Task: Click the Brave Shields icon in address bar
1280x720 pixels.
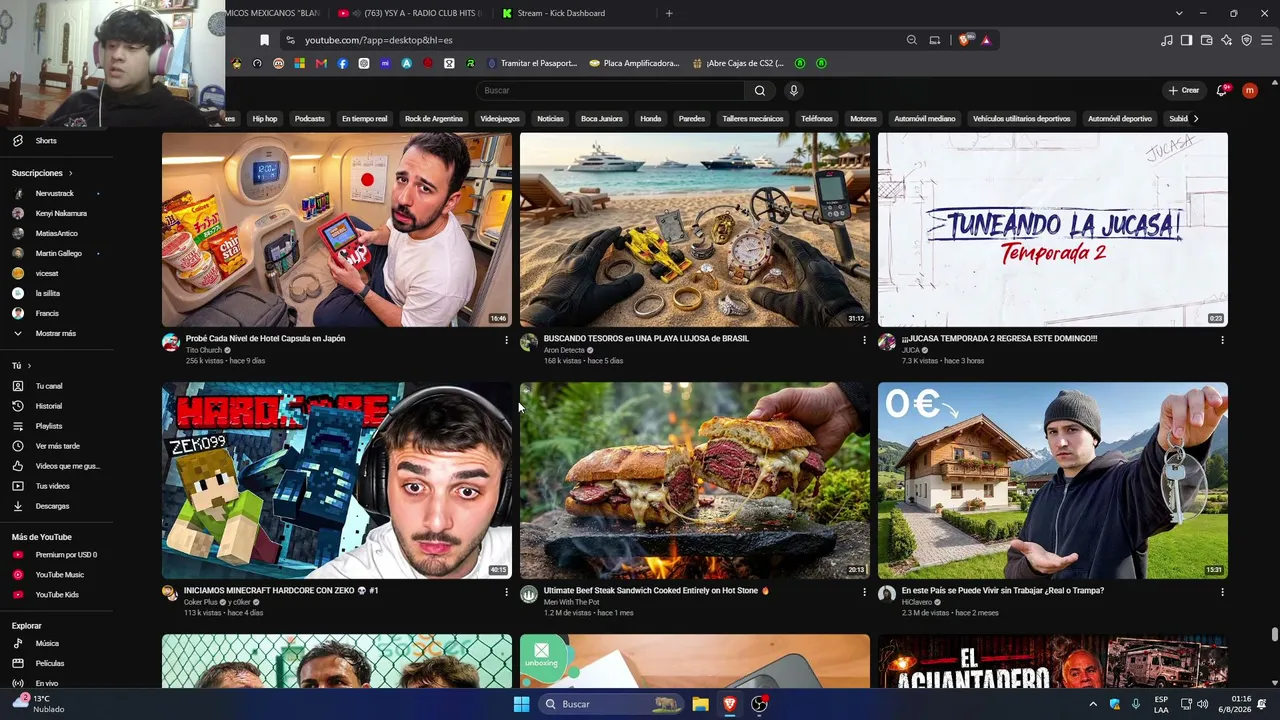Action: pyautogui.click(x=964, y=40)
